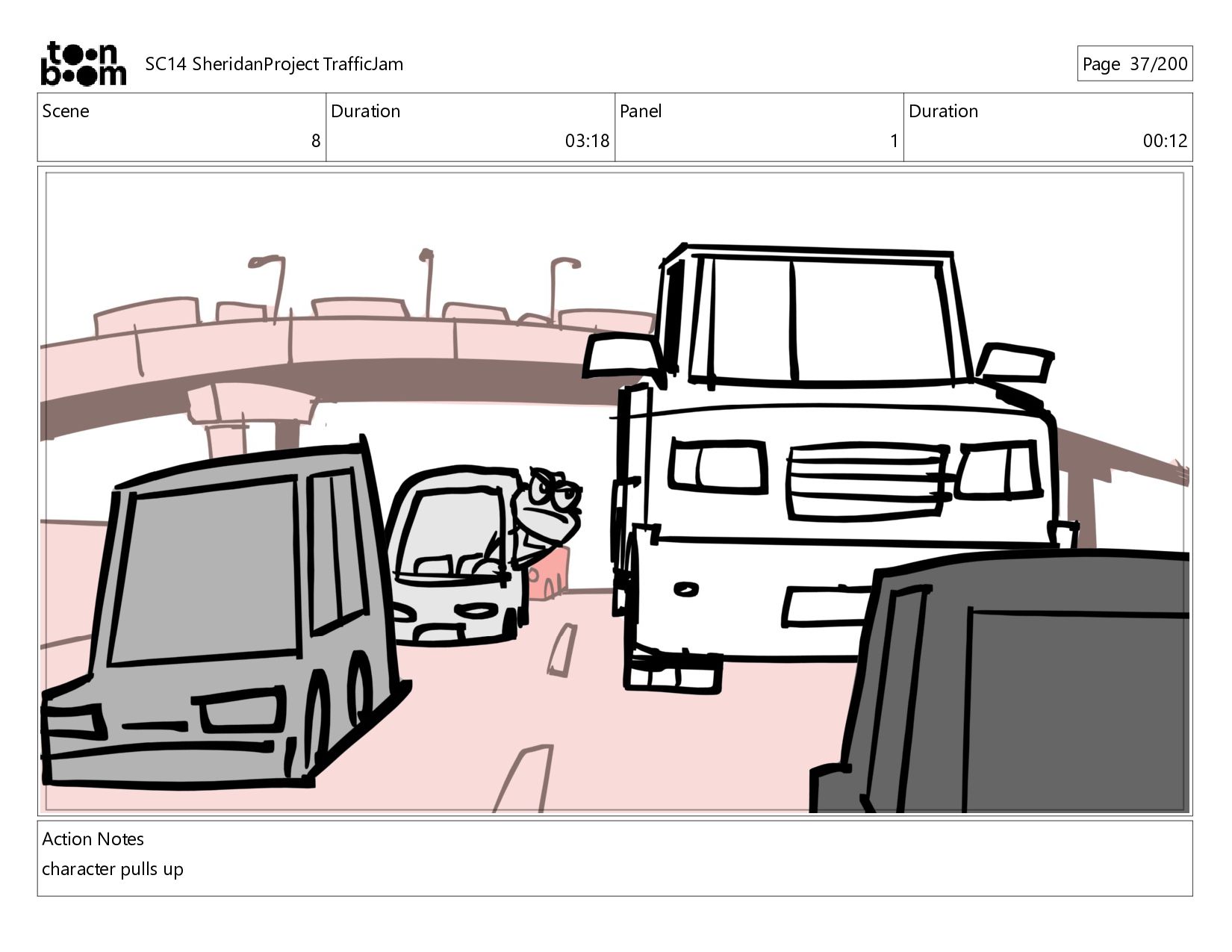The height and width of the screenshot is (952, 1232).
Task: Click the Toon Boom logo
Action: [83, 63]
